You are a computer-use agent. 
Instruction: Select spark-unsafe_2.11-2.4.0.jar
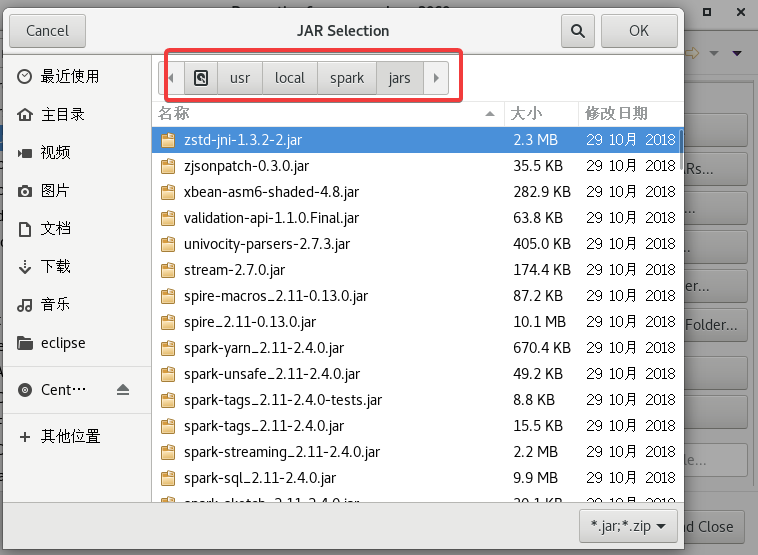pos(416,374)
